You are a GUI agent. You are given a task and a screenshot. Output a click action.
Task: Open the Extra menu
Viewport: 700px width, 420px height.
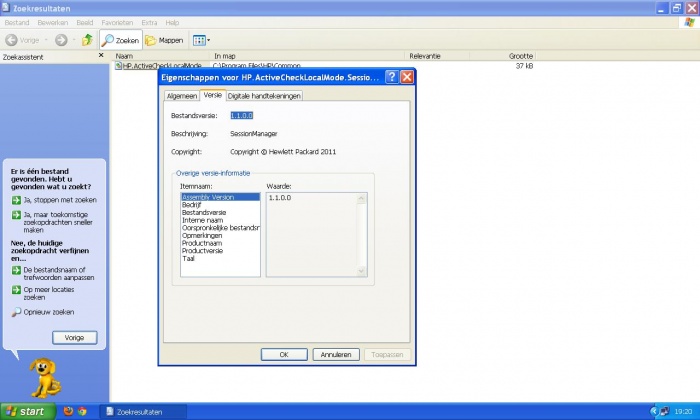click(149, 22)
